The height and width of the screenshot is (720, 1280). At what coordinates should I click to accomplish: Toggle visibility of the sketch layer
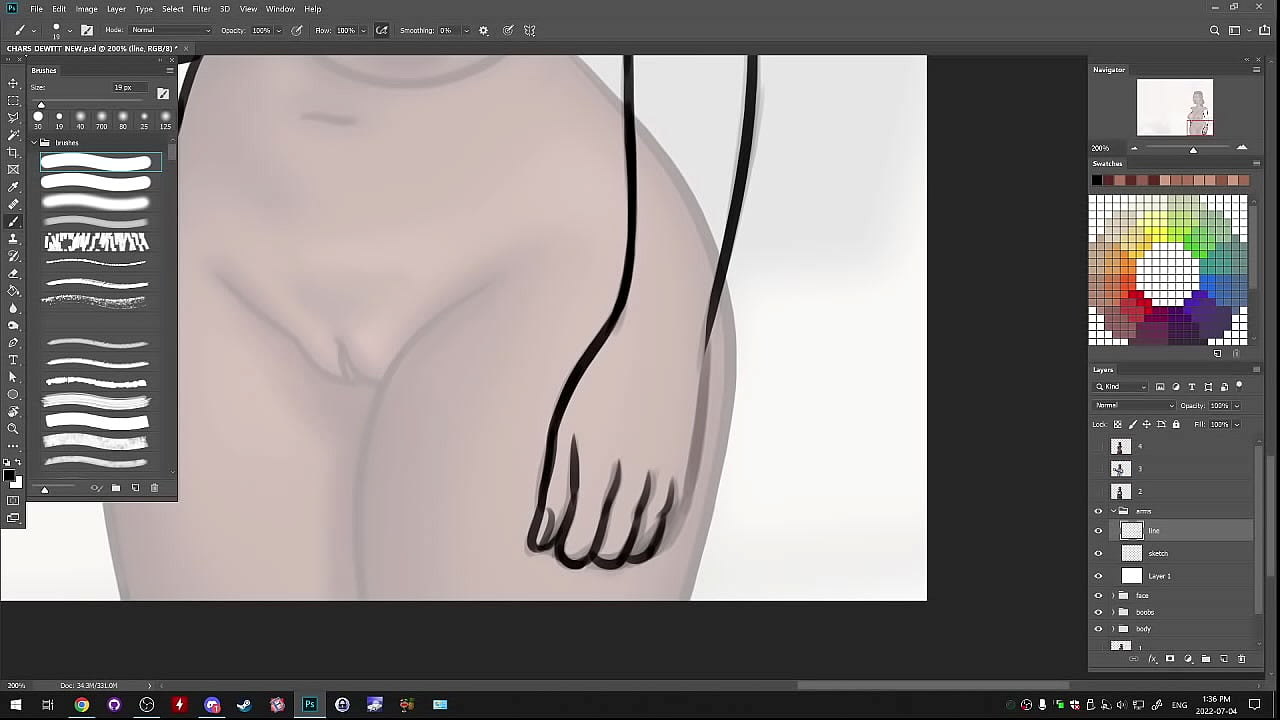(x=1098, y=553)
